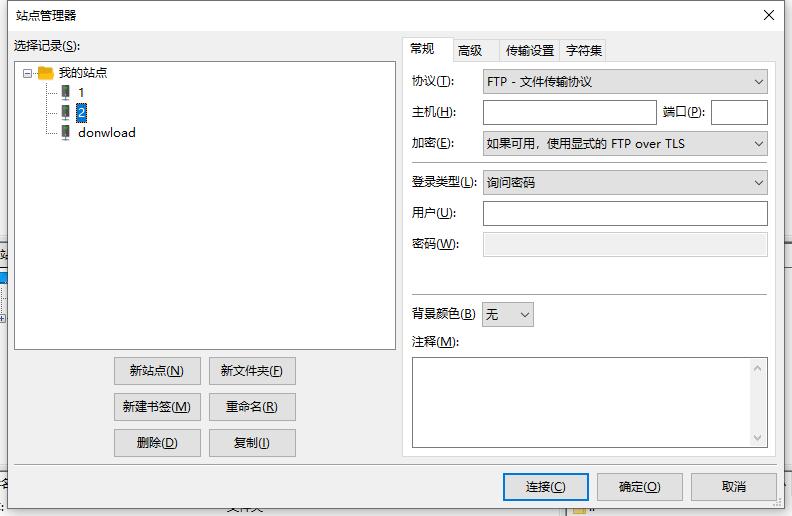Screen dimensions: 792x516
Task: Click the 新建书签(M) button
Action: (x=157, y=407)
